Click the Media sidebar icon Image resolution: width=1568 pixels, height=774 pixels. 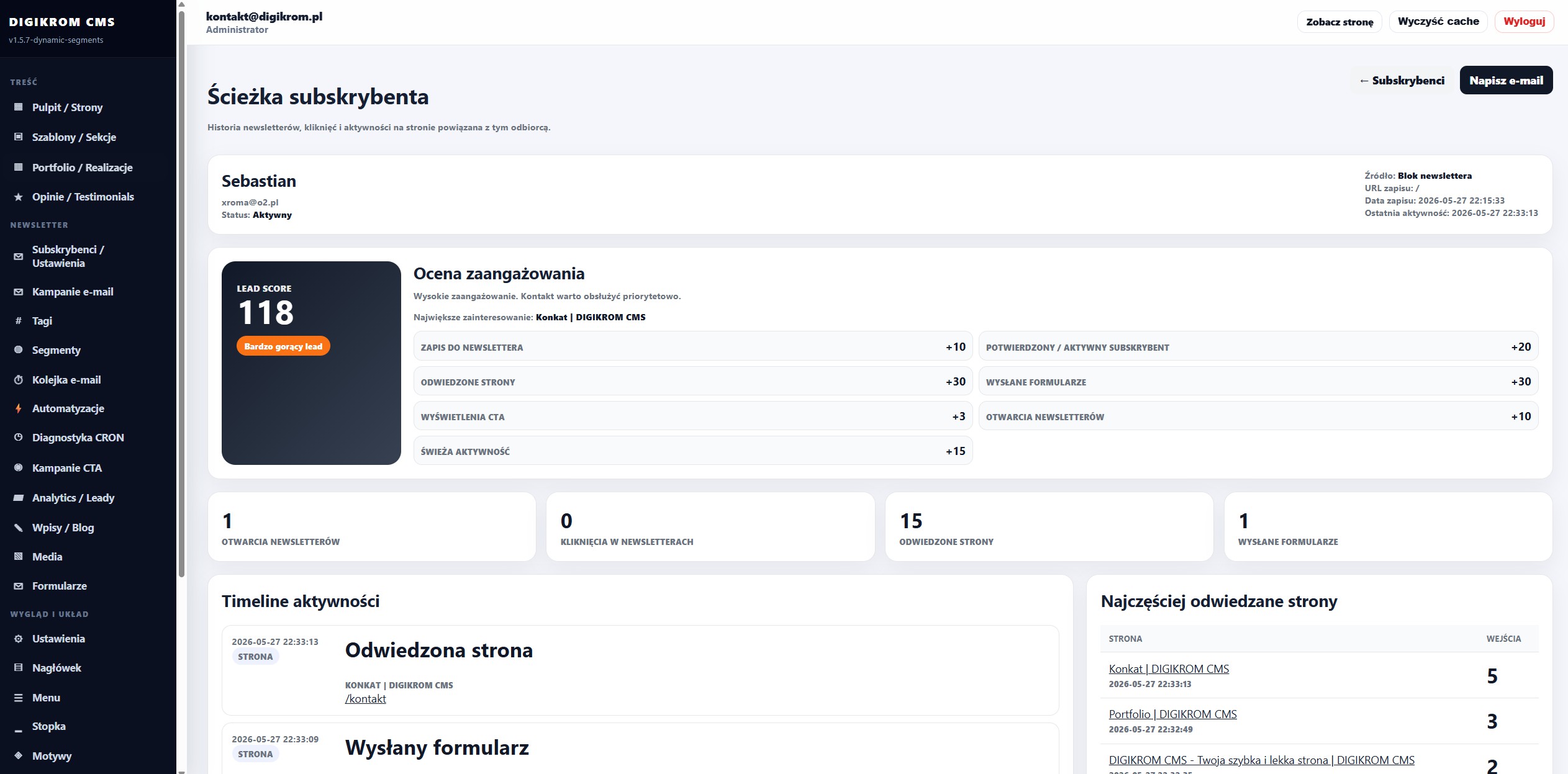tap(19, 557)
